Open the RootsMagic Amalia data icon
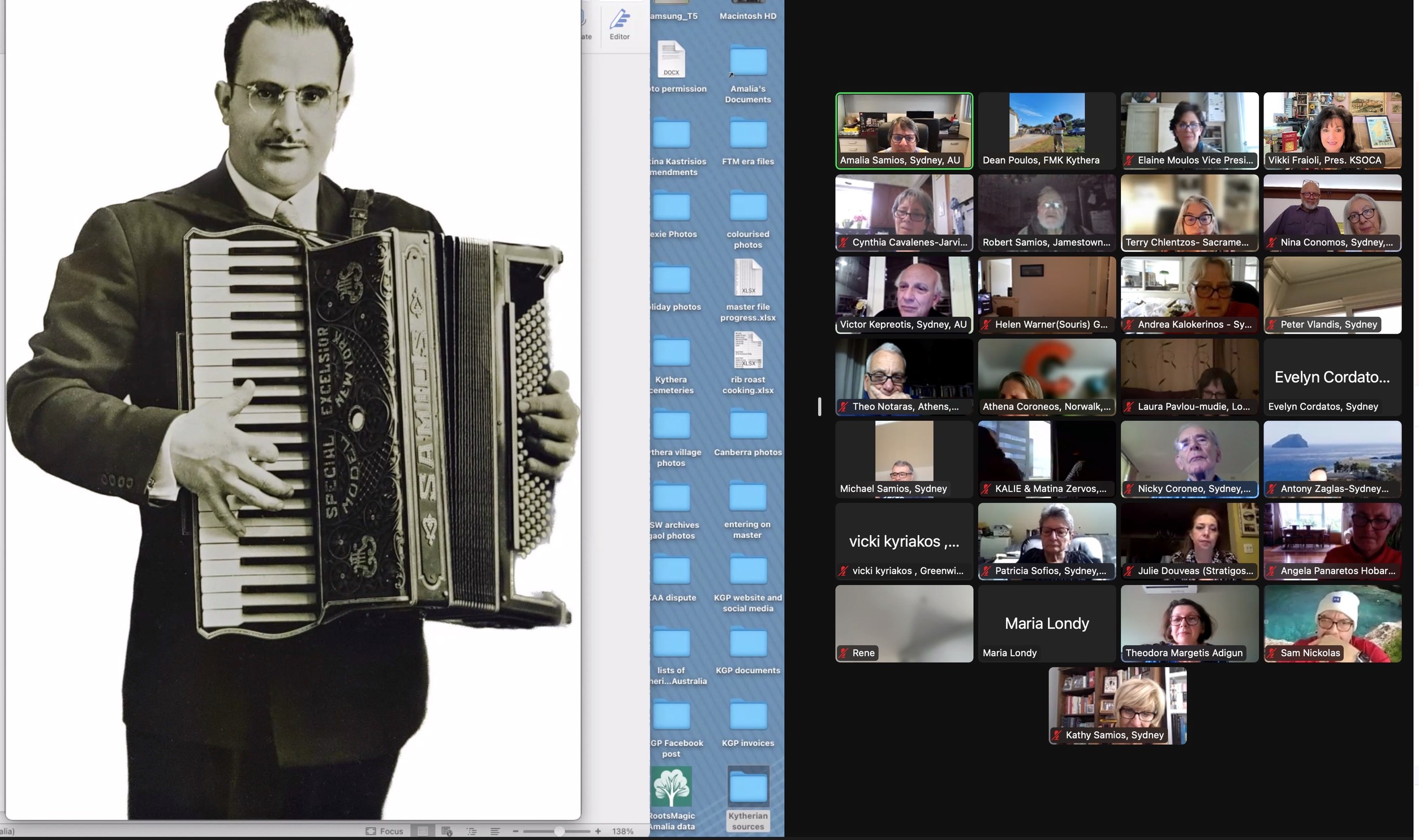The height and width of the screenshot is (840, 1419). pyautogui.click(x=671, y=787)
